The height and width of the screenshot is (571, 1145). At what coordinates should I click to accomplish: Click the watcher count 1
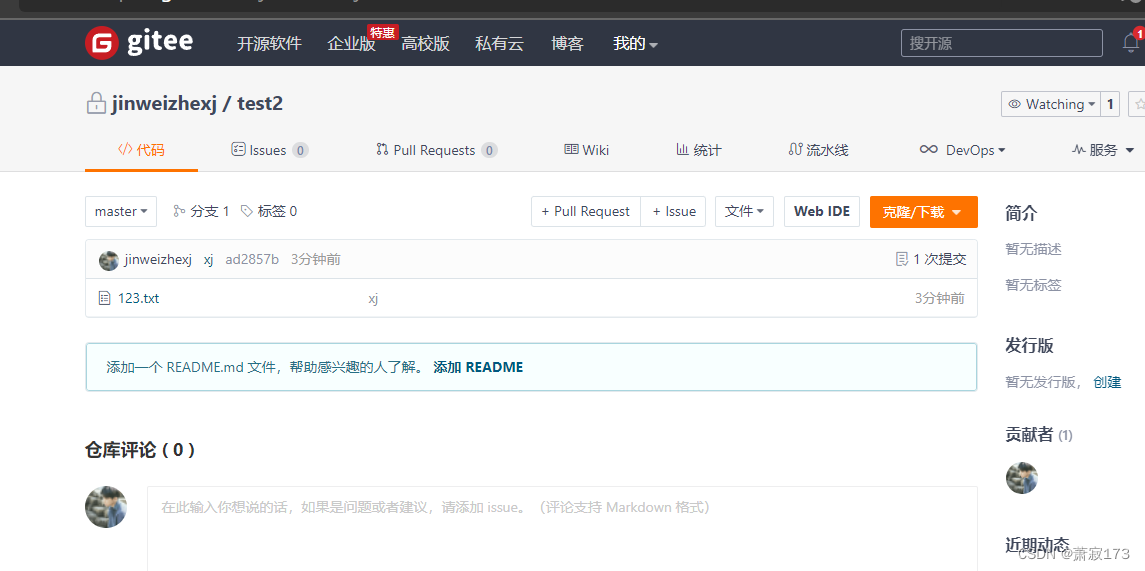click(1110, 104)
